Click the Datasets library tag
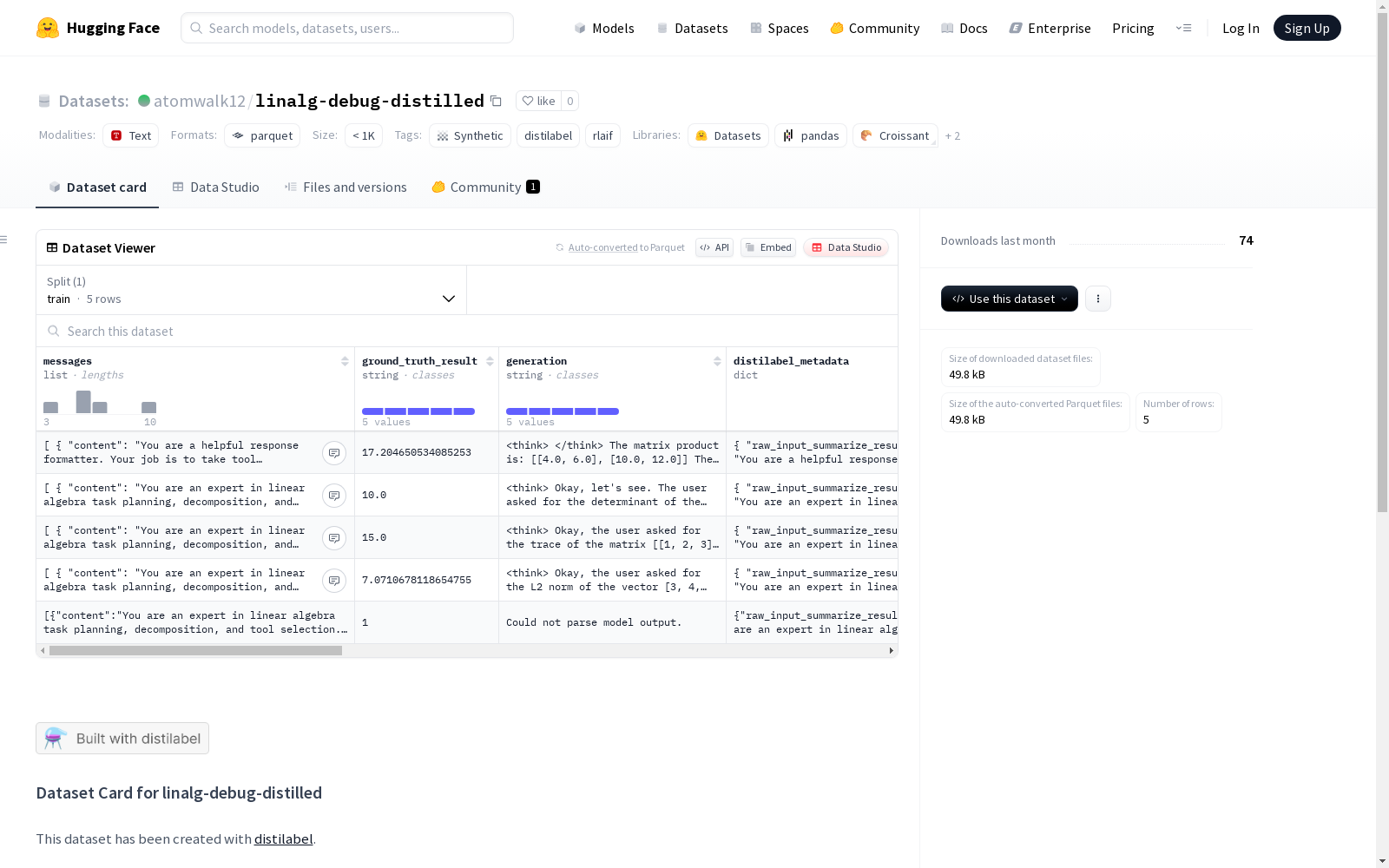This screenshot has height=868, width=1389. (x=728, y=135)
